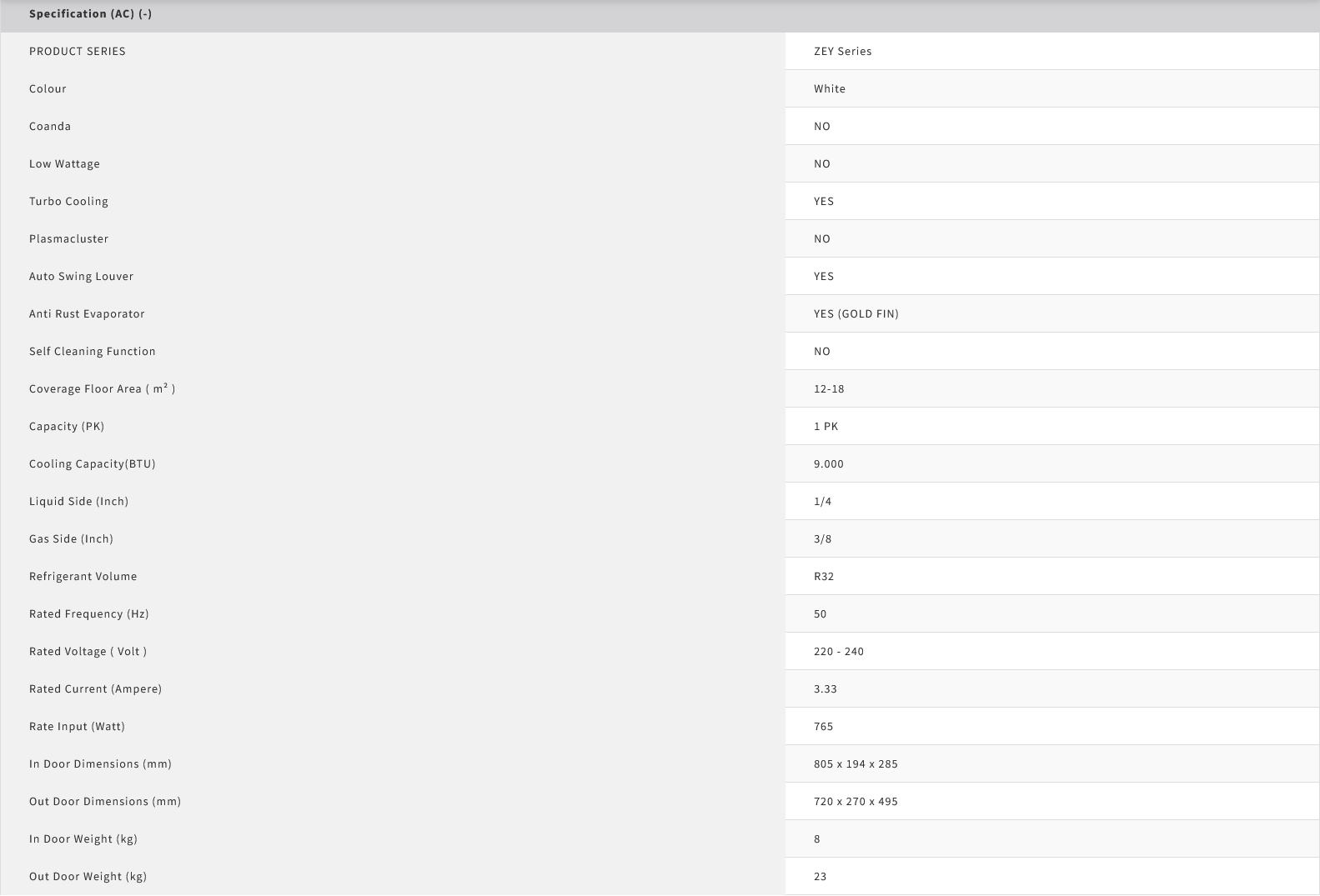Click the NO value for Plasmacluster
1320x896 pixels.
point(822,238)
